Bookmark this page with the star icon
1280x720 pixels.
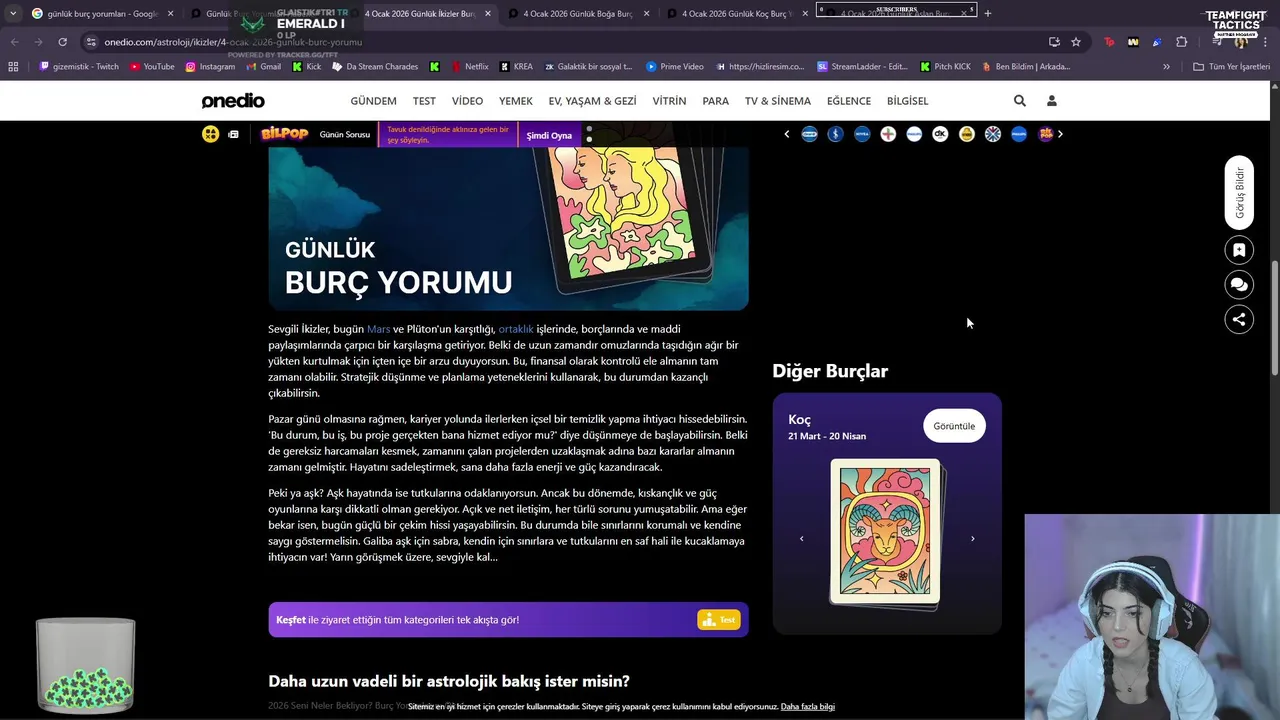click(1076, 42)
